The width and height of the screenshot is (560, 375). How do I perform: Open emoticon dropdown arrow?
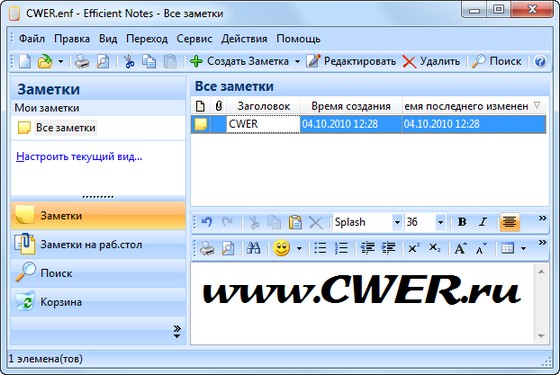point(299,248)
